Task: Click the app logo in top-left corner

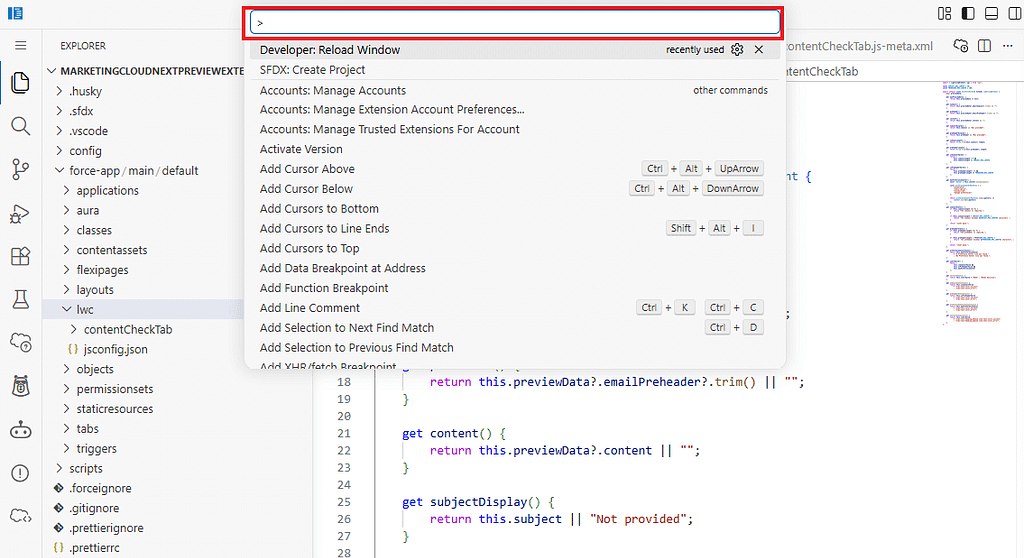Action: pyautogui.click(x=15, y=13)
